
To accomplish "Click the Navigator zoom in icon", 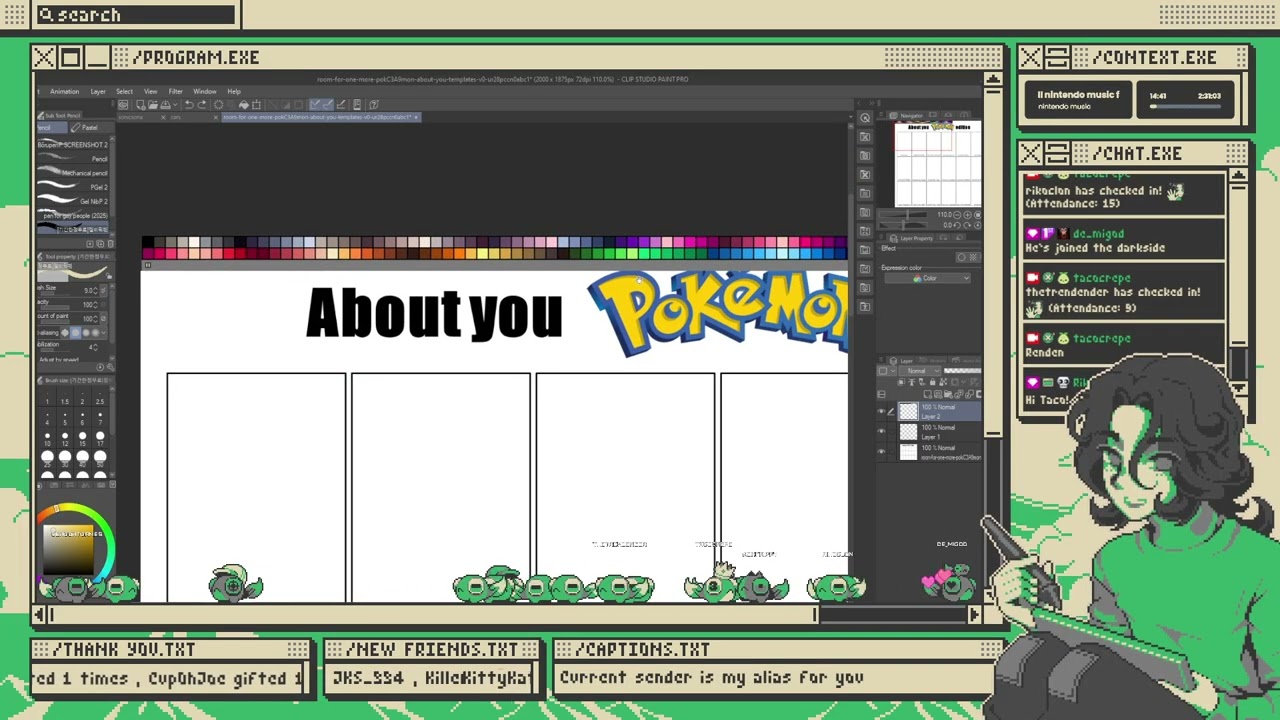I will click(x=967, y=215).
